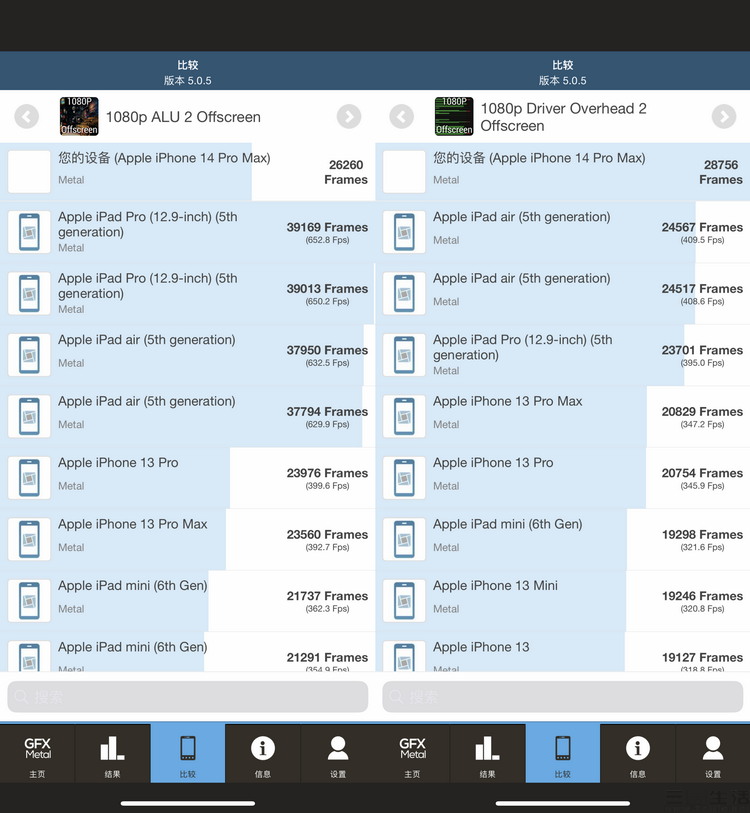Tap device icon beside 39013 Frames row
The image size is (750, 813).
(x=29, y=293)
